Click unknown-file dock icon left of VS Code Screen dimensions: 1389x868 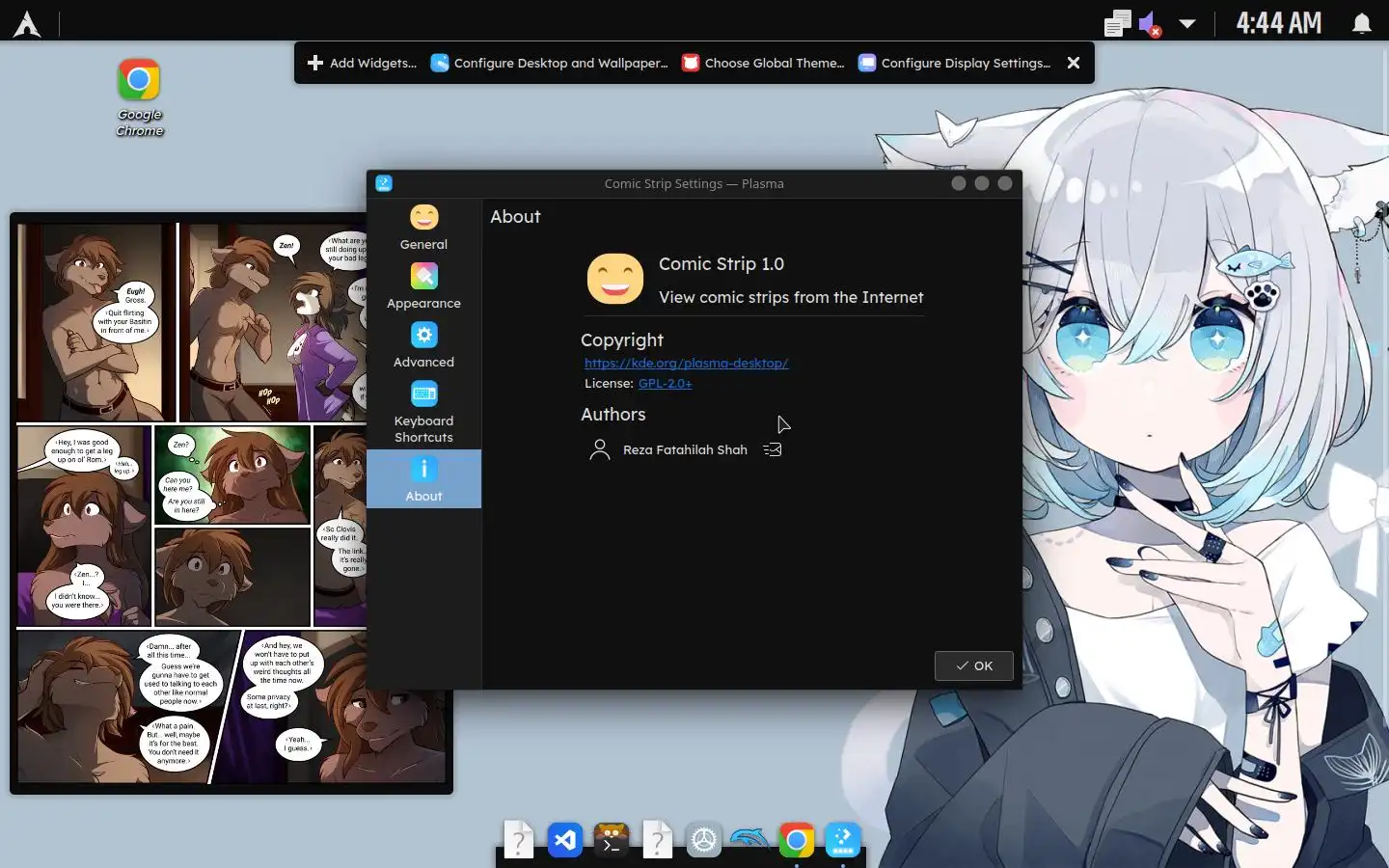tap(519, 840)
